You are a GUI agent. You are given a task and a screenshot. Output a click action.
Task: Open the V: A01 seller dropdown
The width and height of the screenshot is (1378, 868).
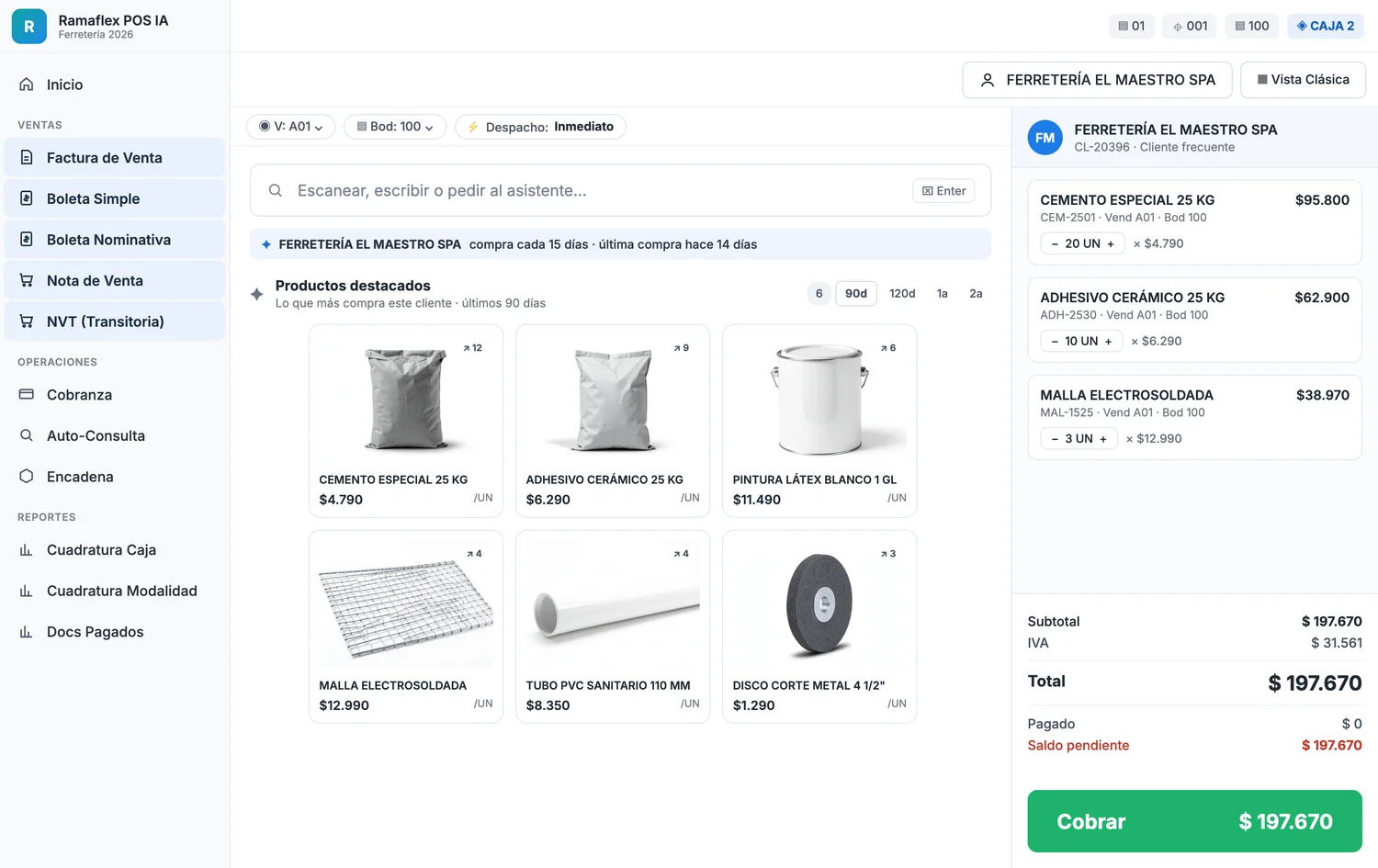(290, 127)
